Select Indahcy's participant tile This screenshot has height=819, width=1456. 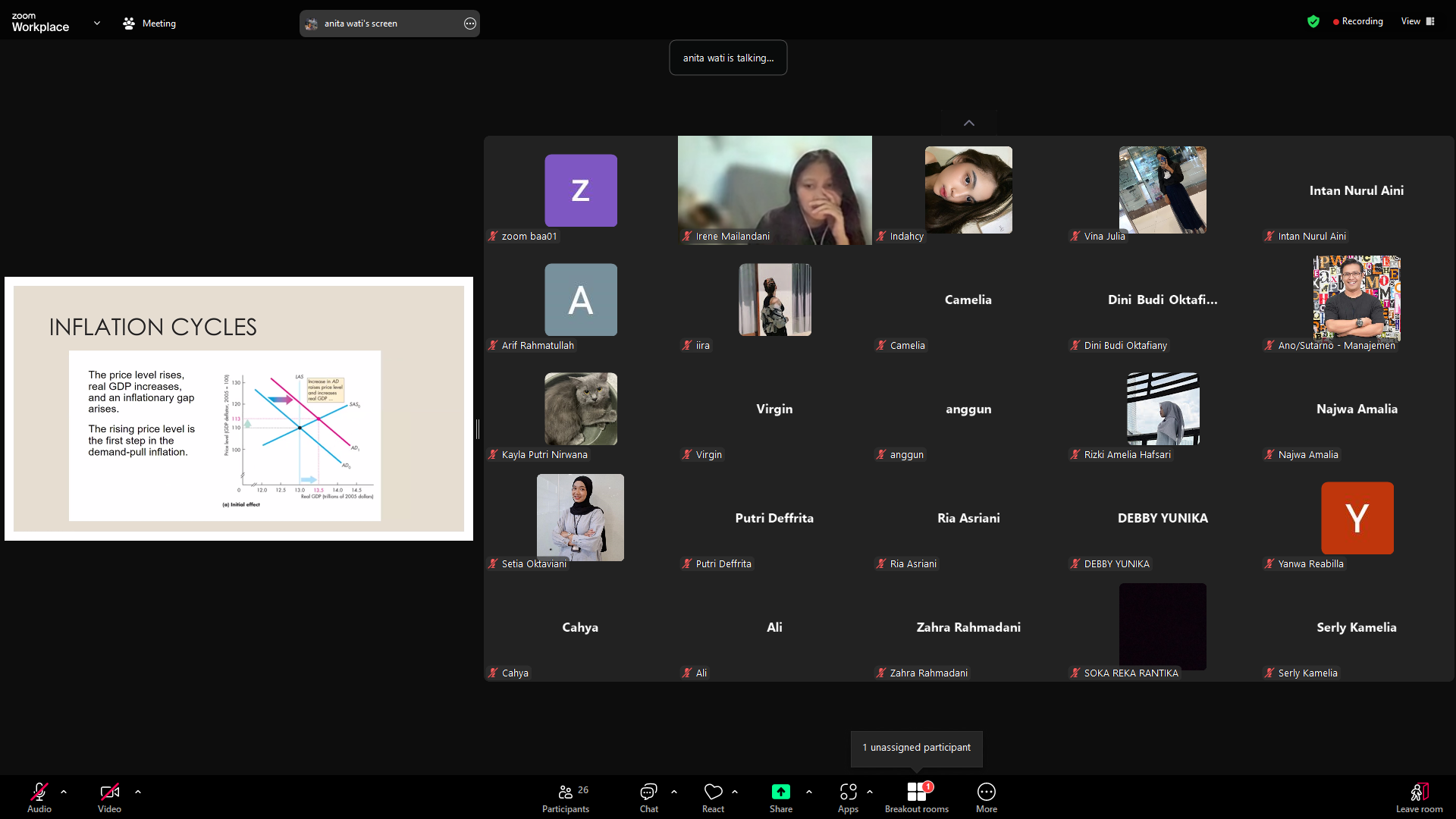click(968, 190)
